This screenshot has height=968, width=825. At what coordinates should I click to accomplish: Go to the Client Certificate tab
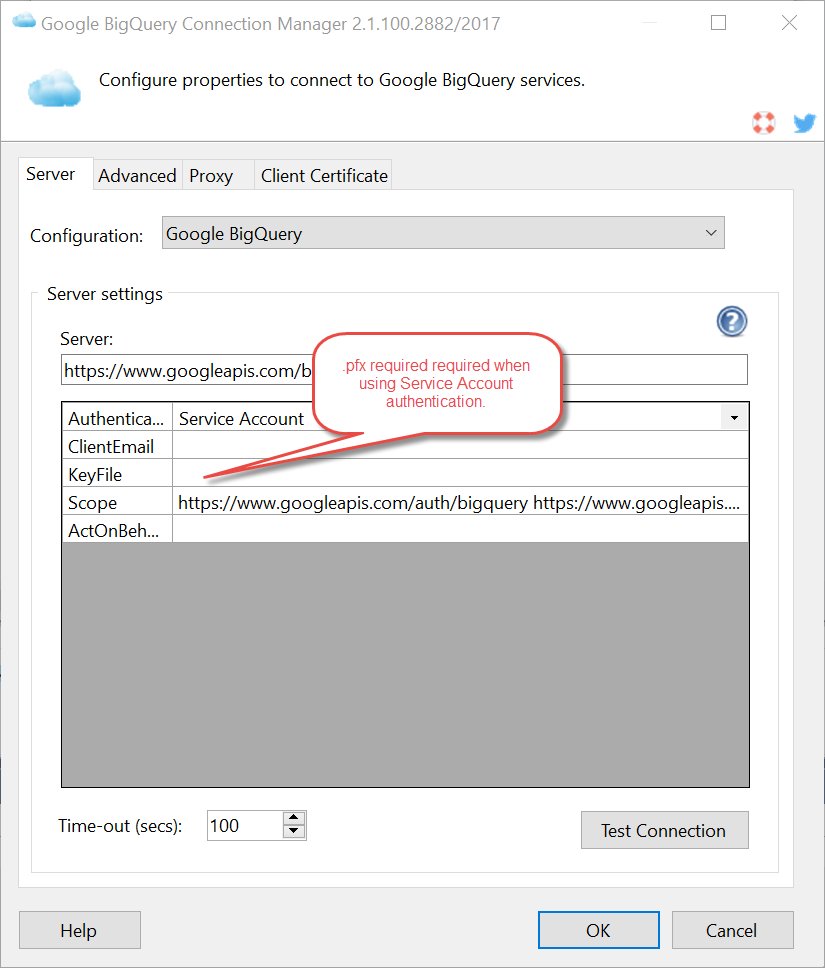[324, 176]
